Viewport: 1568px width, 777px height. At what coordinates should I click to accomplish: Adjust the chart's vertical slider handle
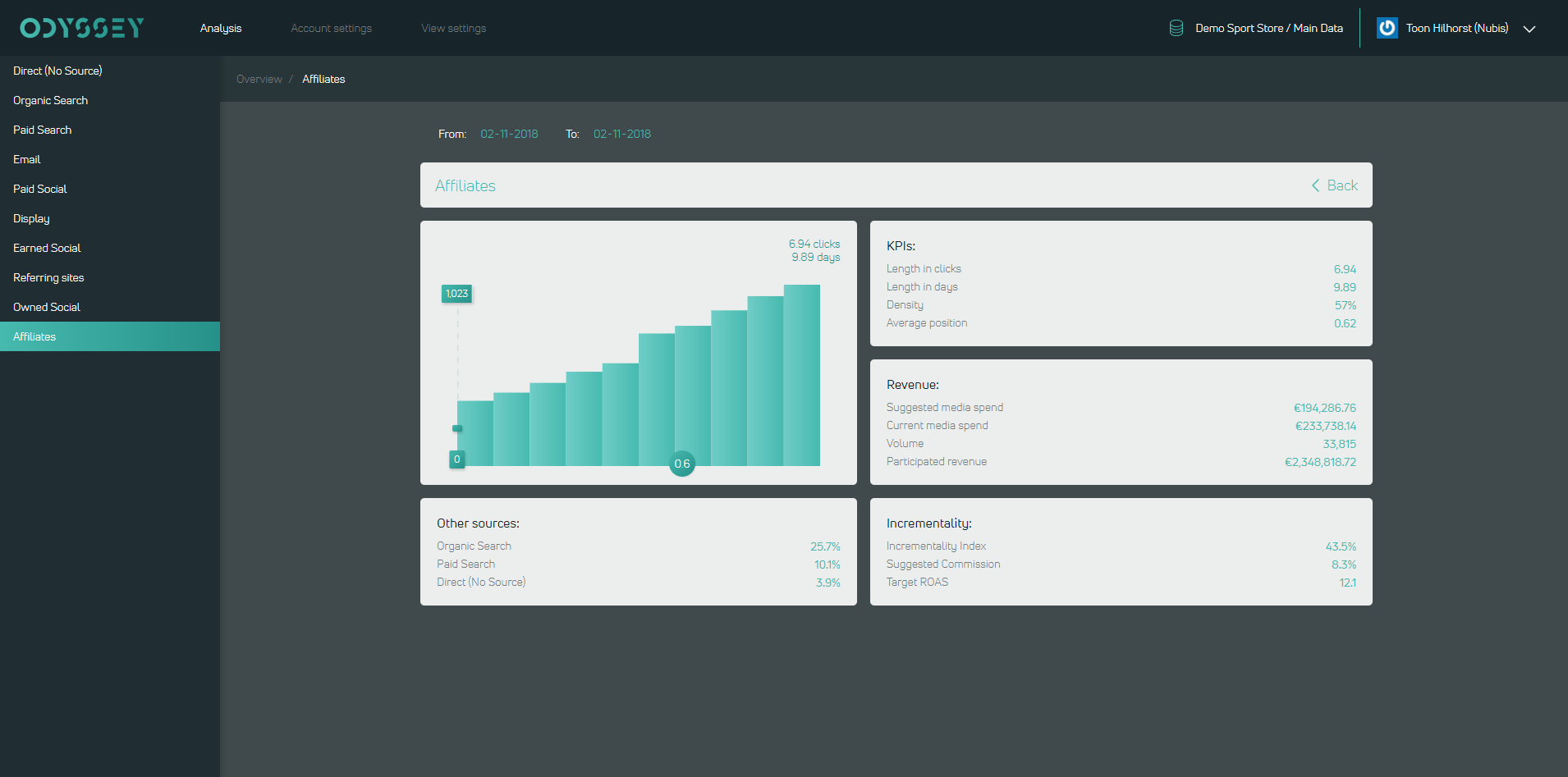pyautogui.click(x=457, y=428)
